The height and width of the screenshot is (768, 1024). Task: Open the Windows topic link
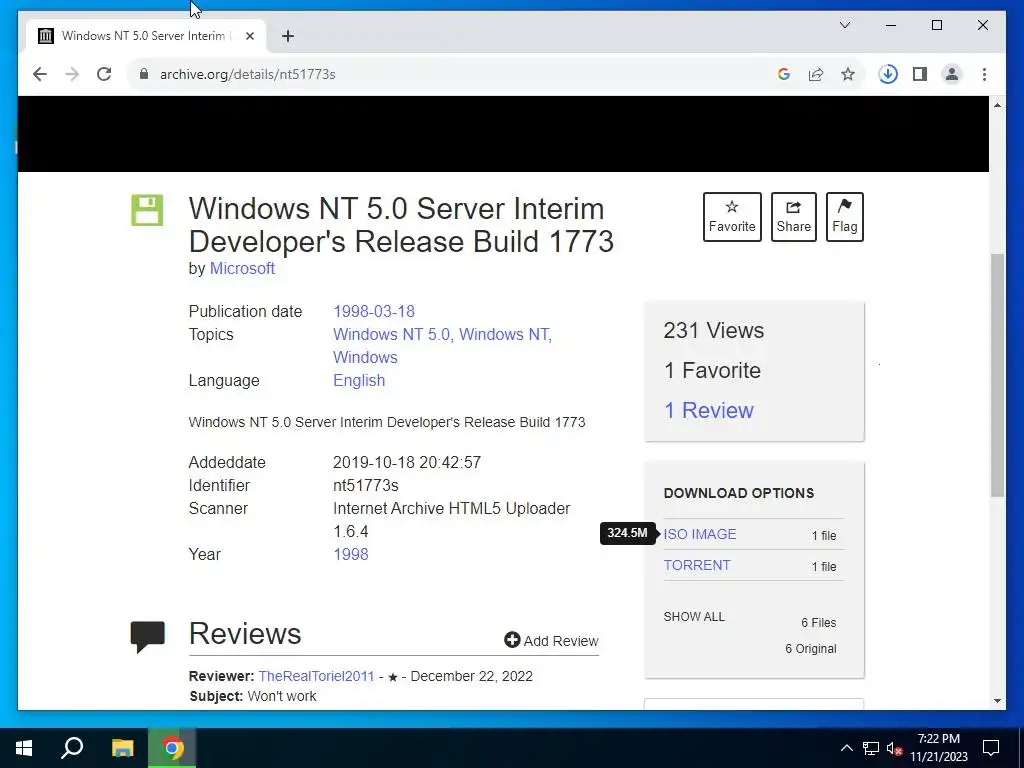[x=365, y=357]
